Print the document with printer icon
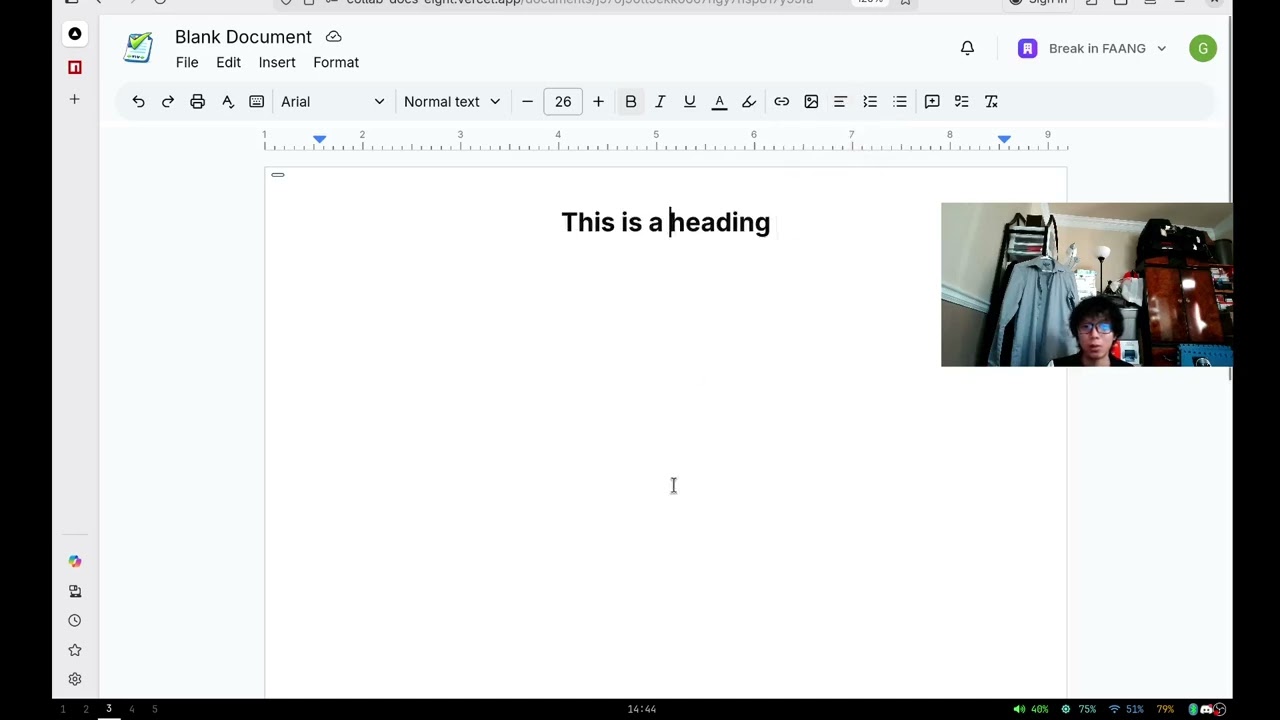 click(197, 101)
